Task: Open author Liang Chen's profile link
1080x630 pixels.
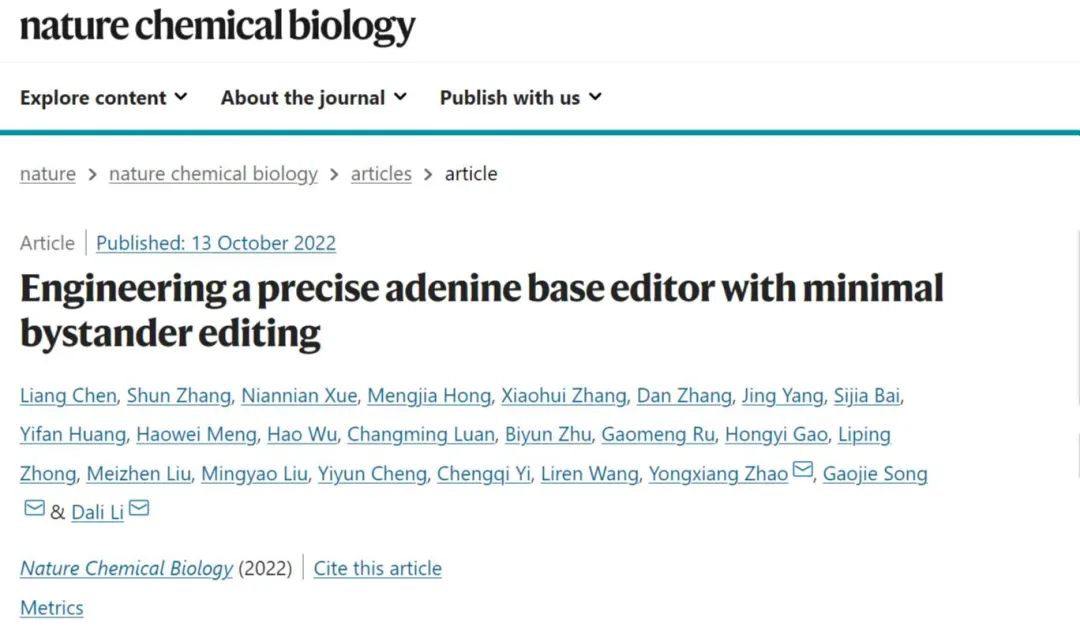Action: [x=68, y=395]
